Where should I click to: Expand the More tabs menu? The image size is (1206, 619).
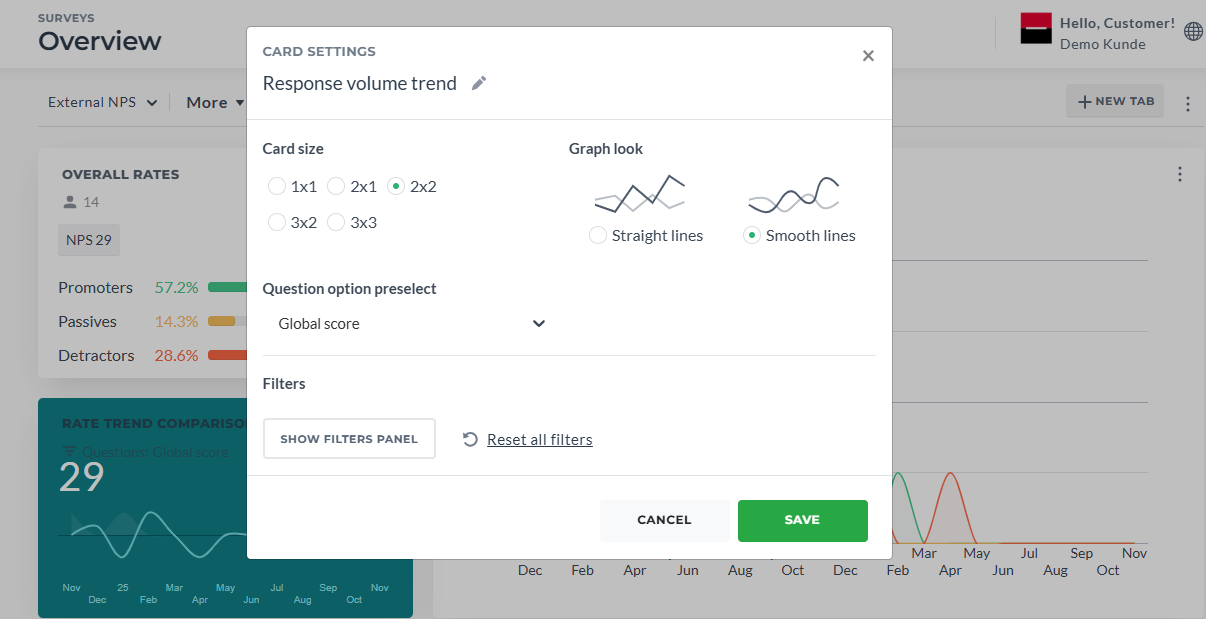[215, 102]
